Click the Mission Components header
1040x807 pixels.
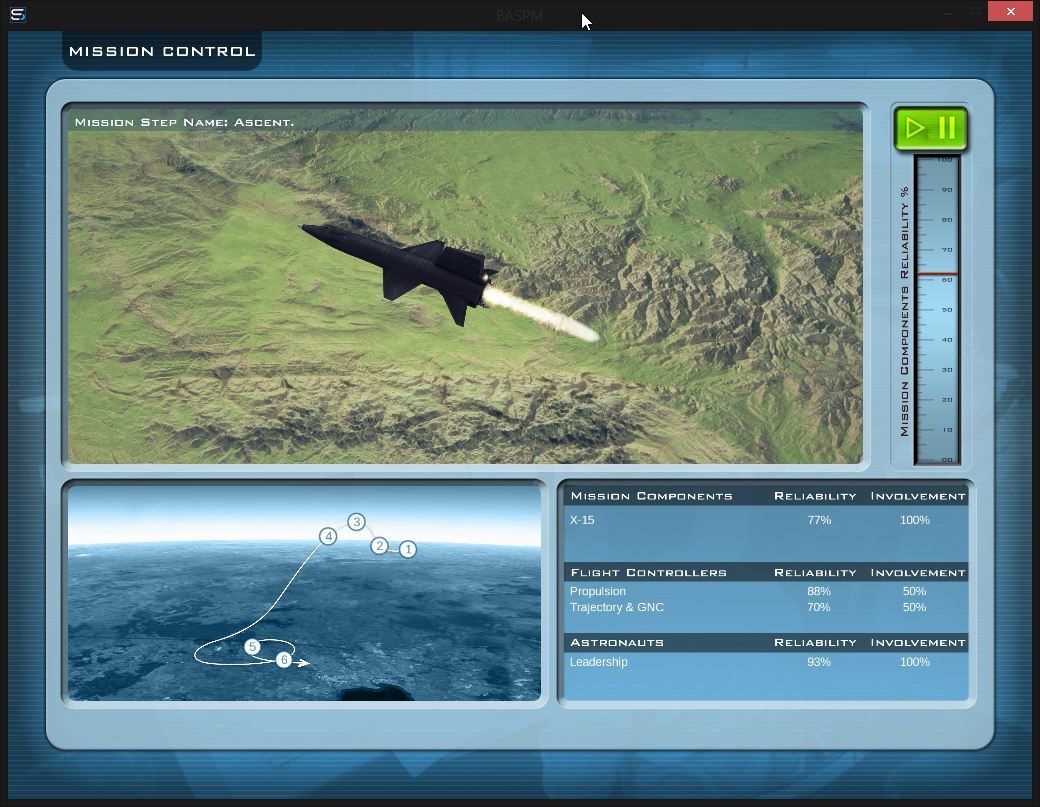pos(651,496)
